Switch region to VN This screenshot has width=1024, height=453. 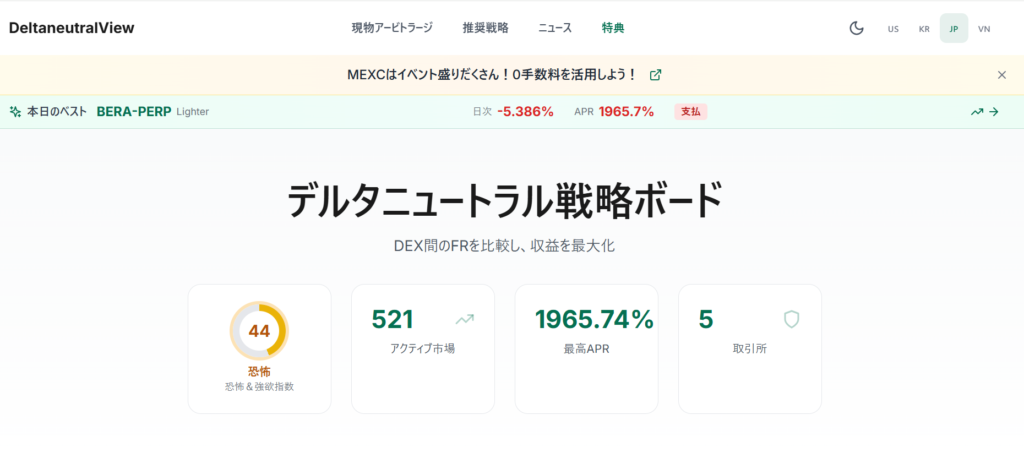coord(984,28)
